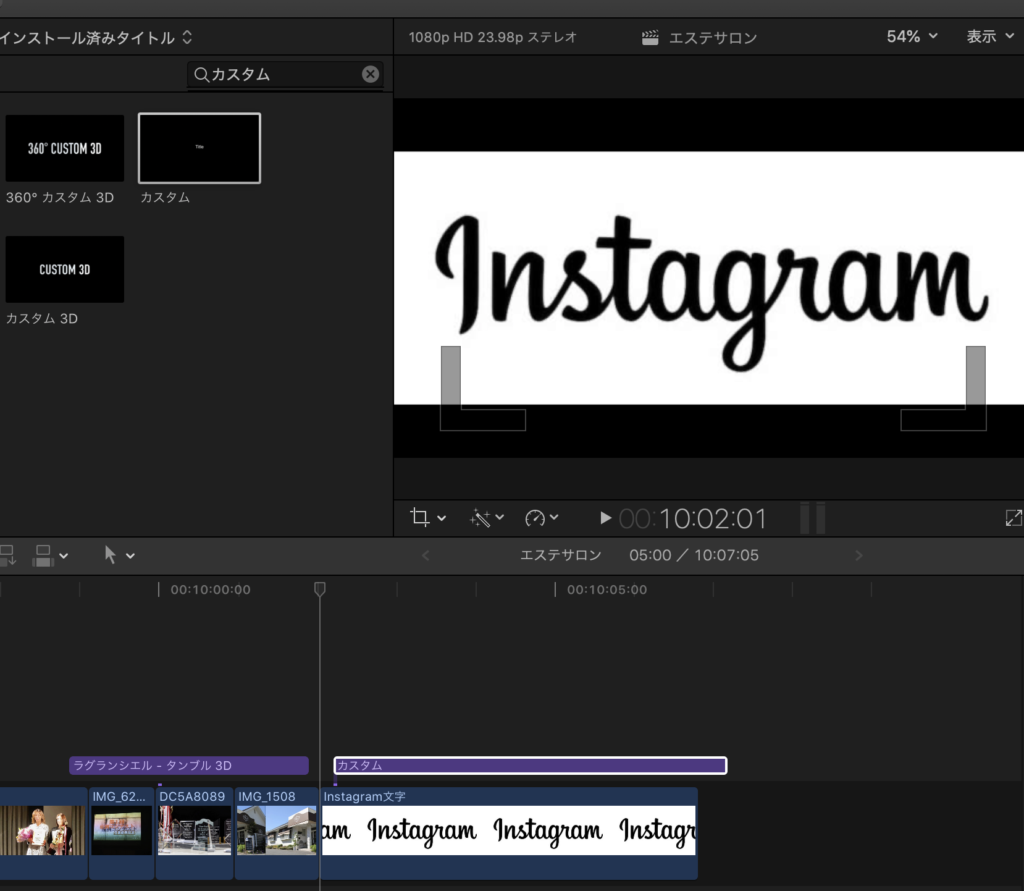Click the カスタム search input field
Screen dimensions: 1024x891
click(x=285, y=74)
